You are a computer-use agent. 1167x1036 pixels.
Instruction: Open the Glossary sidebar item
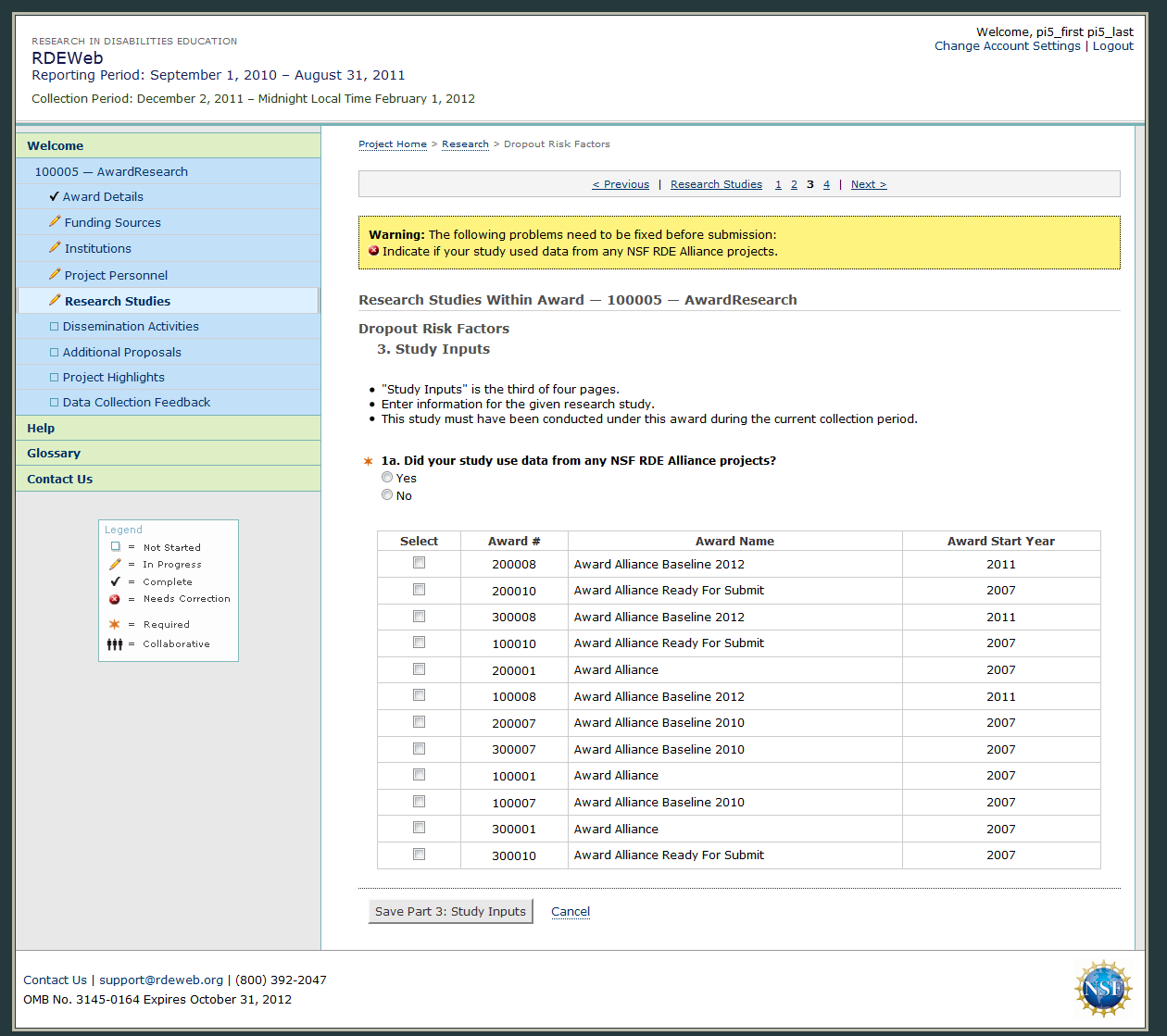coord(54,453)
